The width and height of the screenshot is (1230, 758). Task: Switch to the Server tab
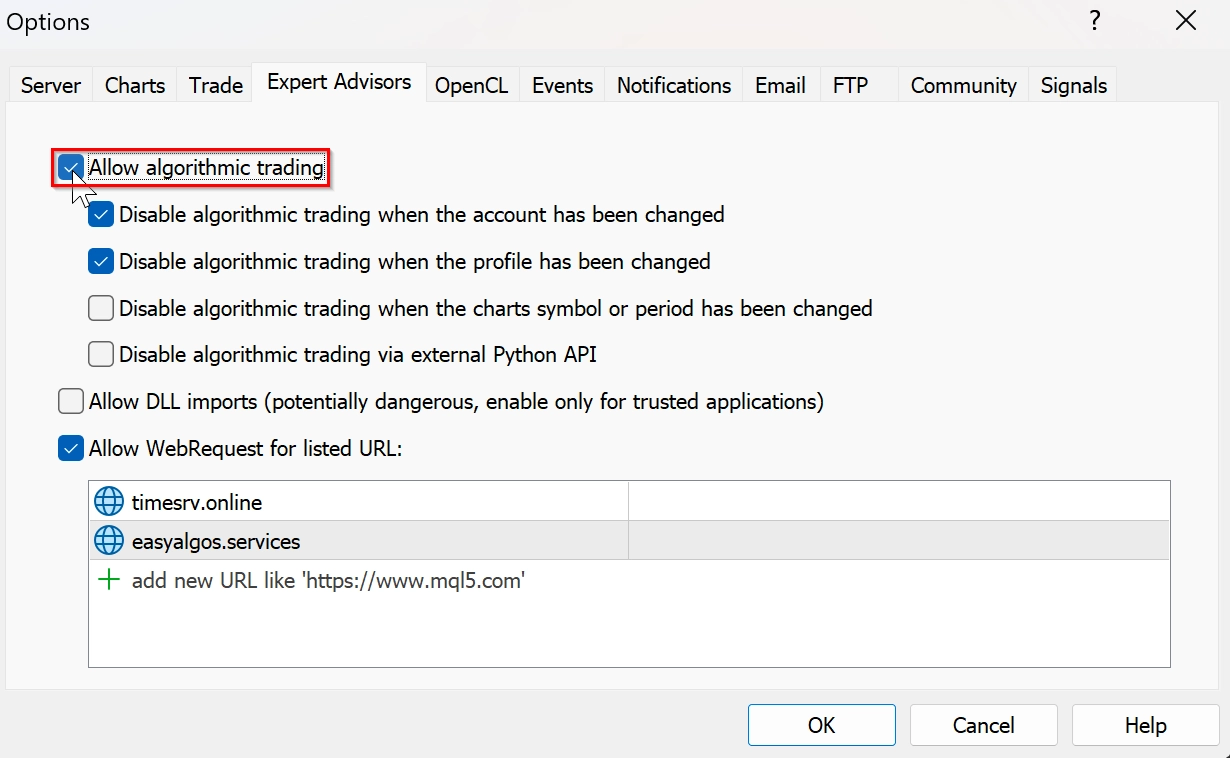pyautogui.click(x=51, y=86)
